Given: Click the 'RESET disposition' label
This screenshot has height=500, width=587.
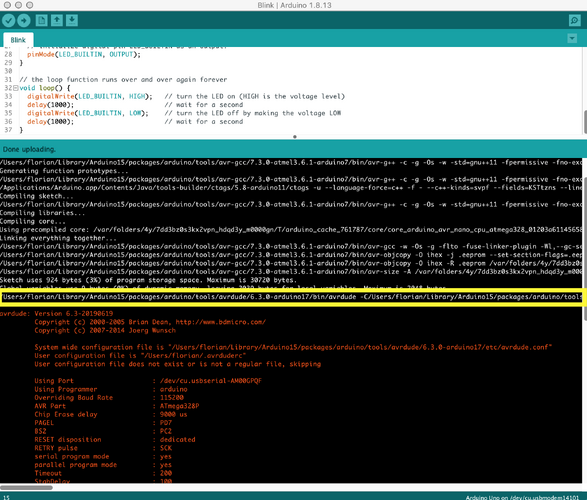Looking at the screenshot, I should pyautogui.click(x=68, y=440).
